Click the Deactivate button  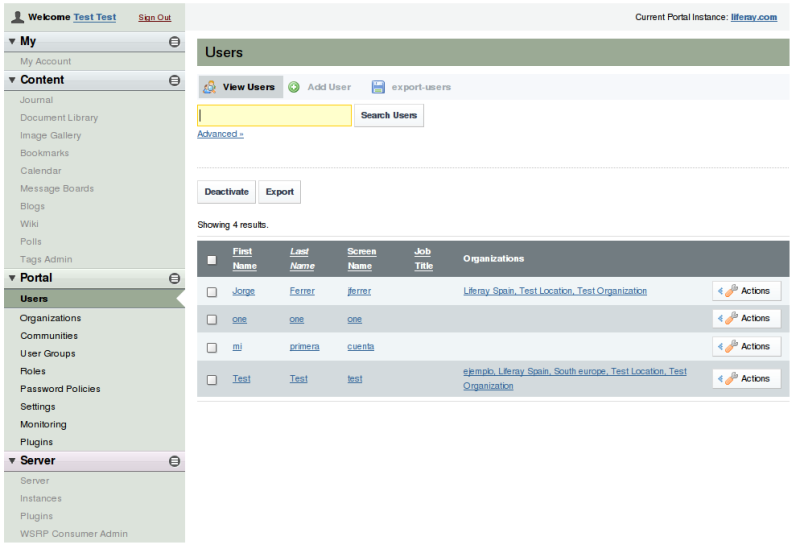click(x=226, y=192)
